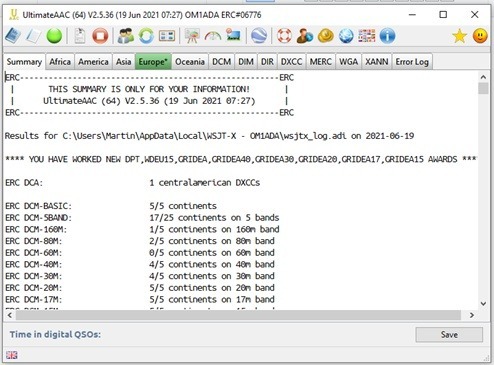Click '2/5 continents on 80m band'
Viewport: 494px width, 365px height.
point(212,241)
